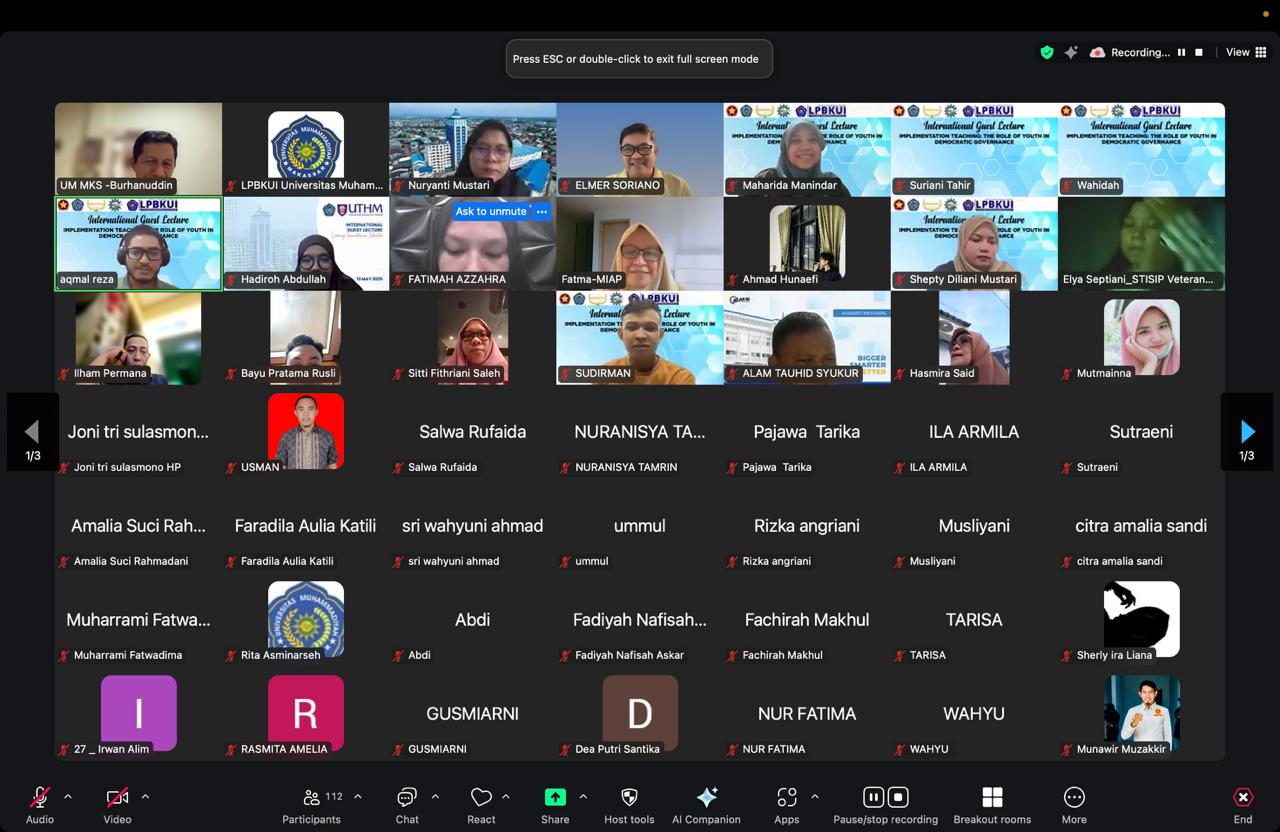Open the View layout menu
The image size is (1280, 832).
click(x=1246, y=53)
